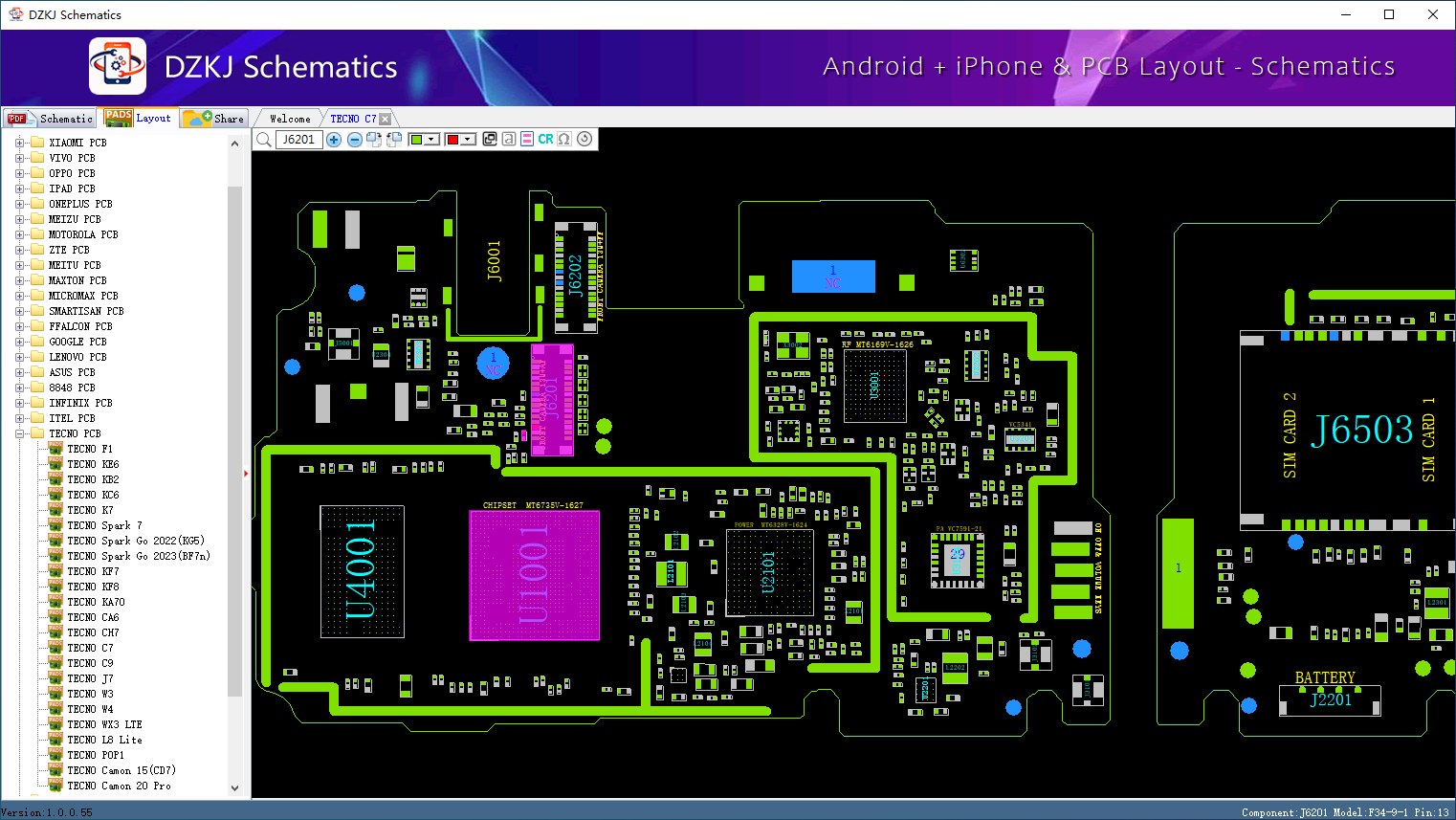
Task: Switch to the Schematic tab
Action: click(x=51, y=119)
